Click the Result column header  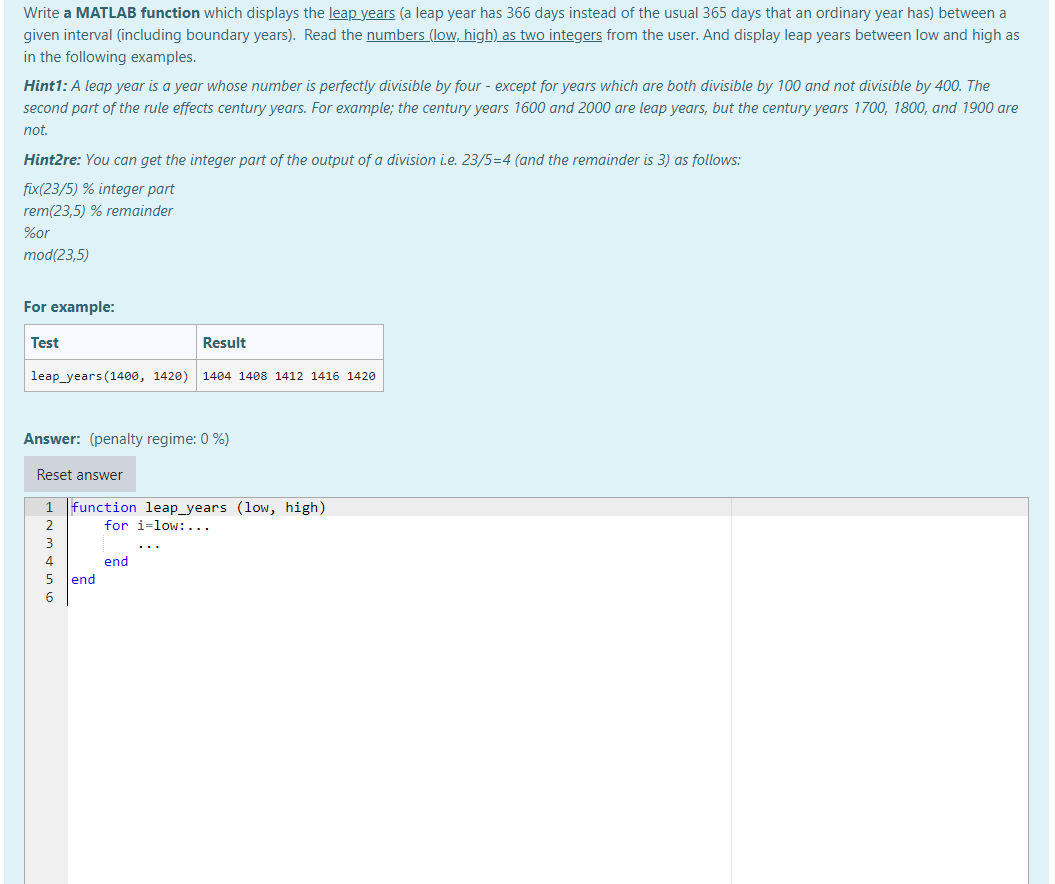click(224, 342)
